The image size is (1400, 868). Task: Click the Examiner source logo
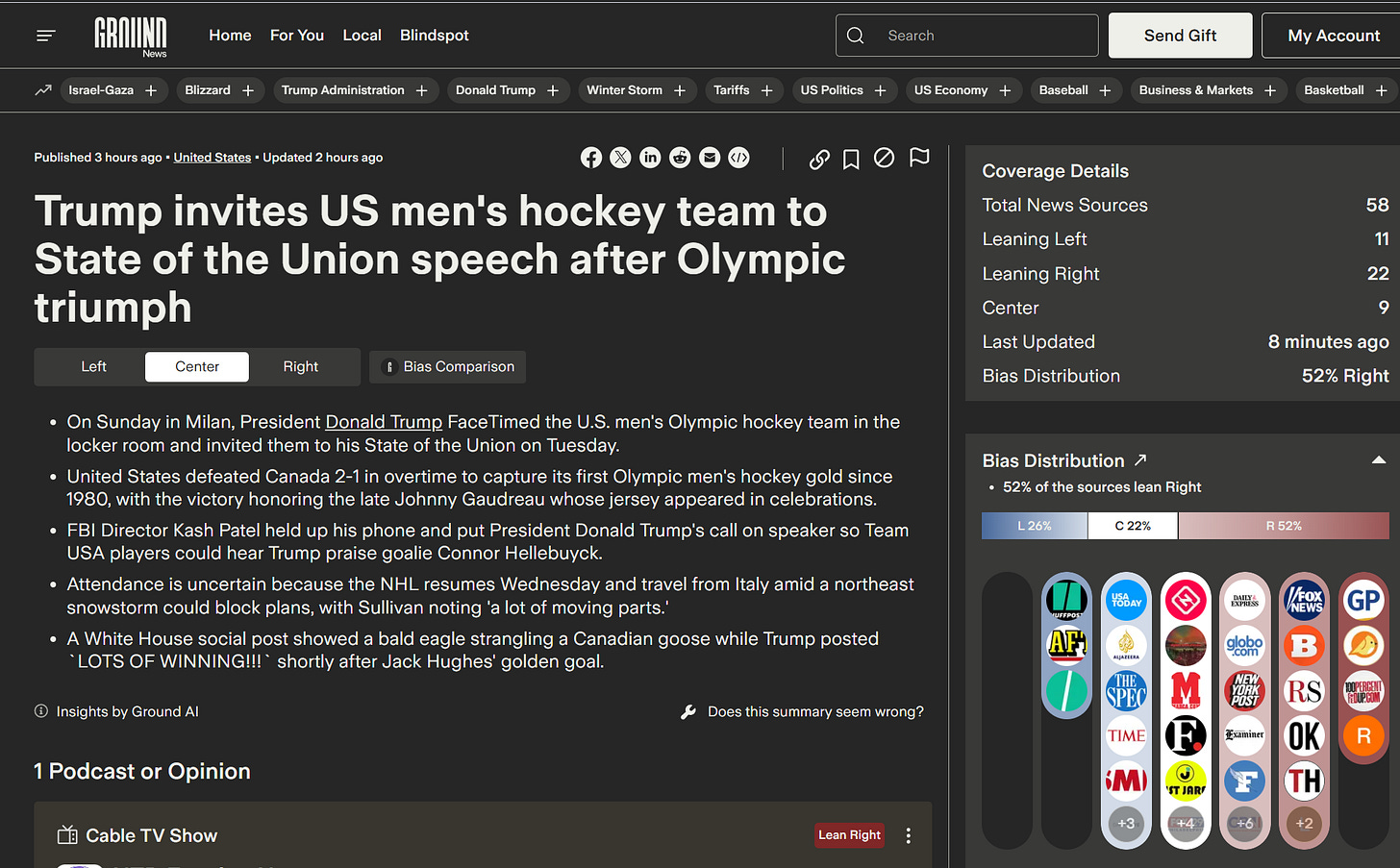(x=1245, y=735)
